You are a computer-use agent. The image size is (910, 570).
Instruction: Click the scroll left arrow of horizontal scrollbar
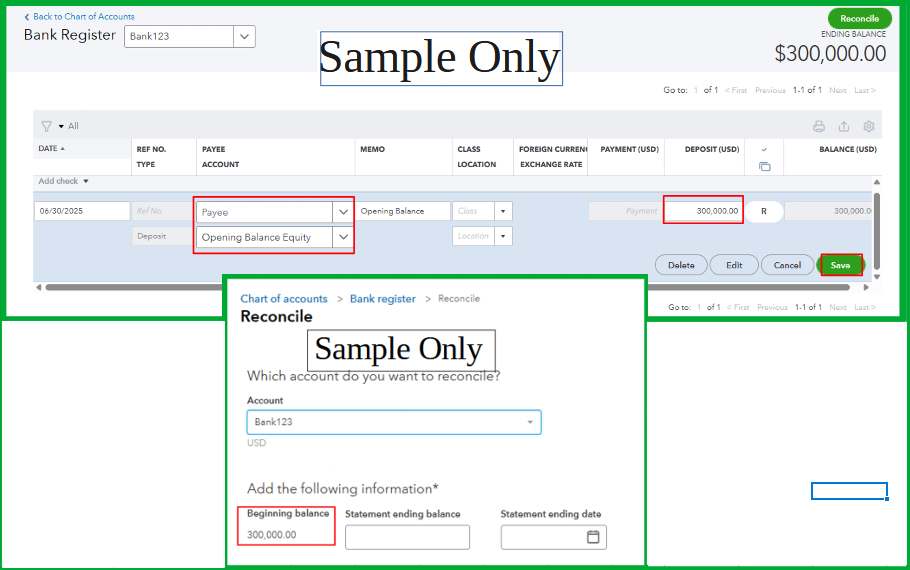(38, 287)
